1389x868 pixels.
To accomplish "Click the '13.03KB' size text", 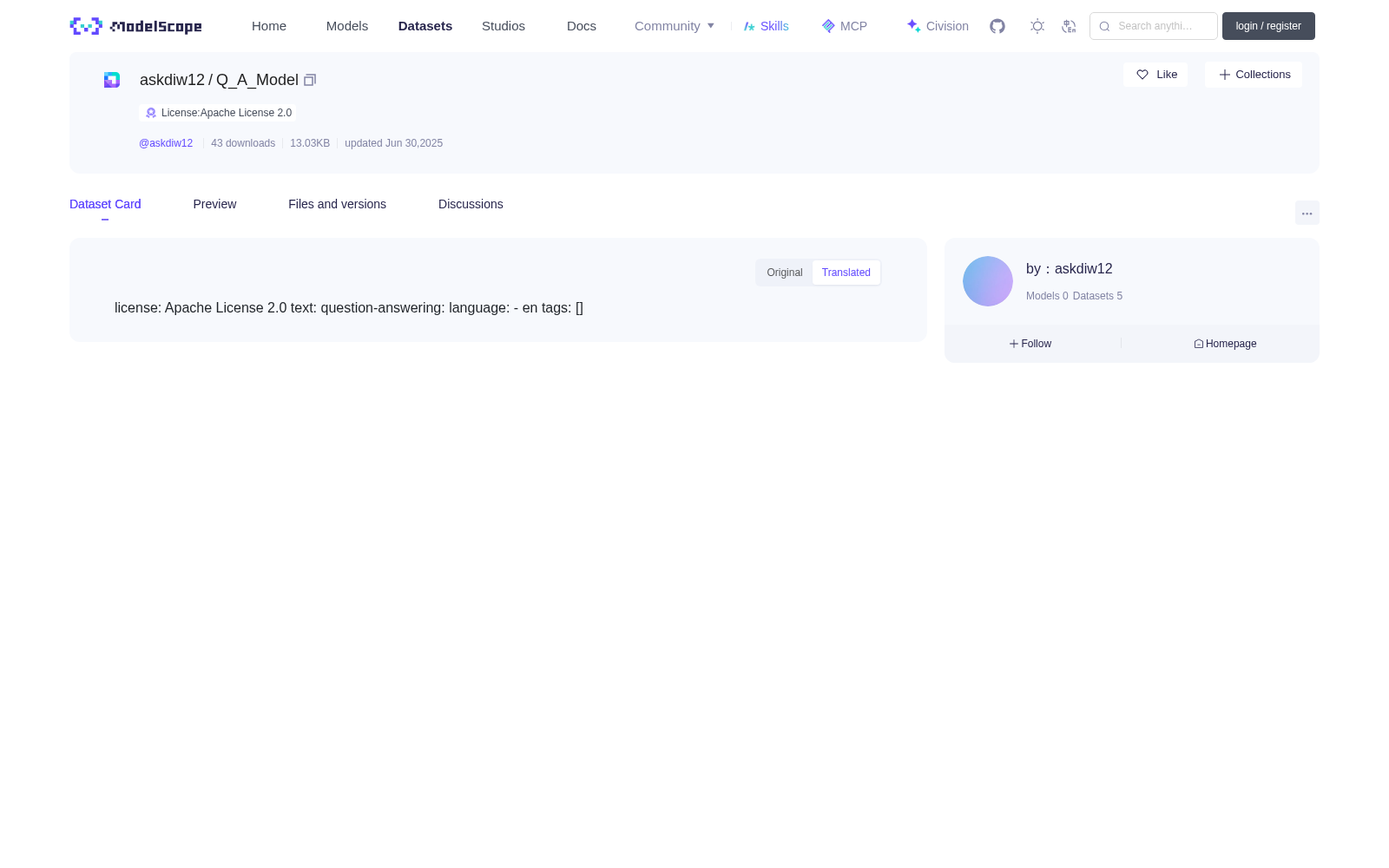I will [310, 143].
